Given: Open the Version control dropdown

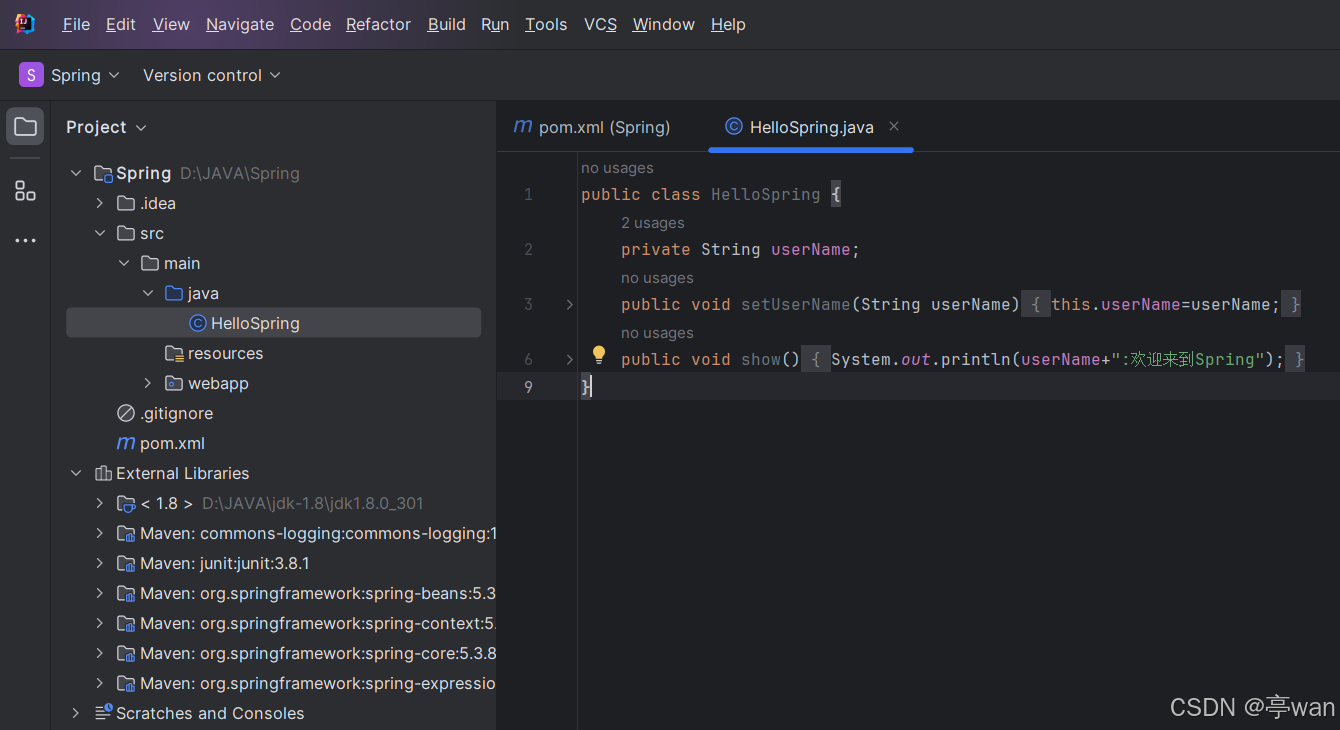Looking at the screenshot, I should coord(212,75).
